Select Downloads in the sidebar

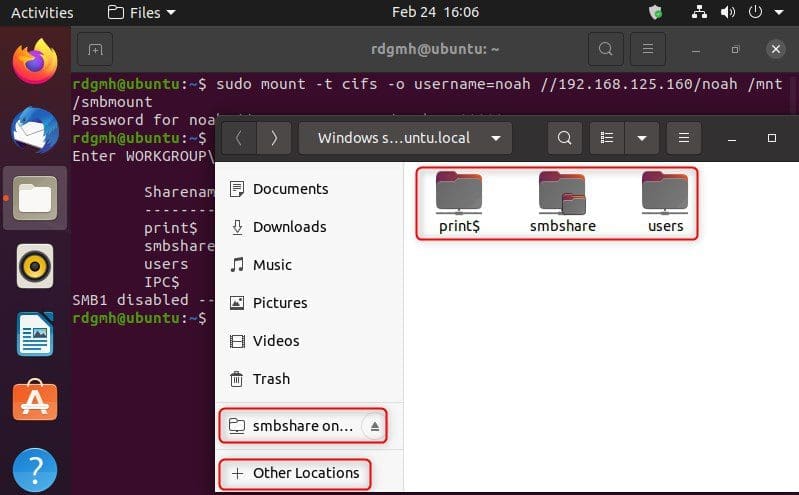289,227
